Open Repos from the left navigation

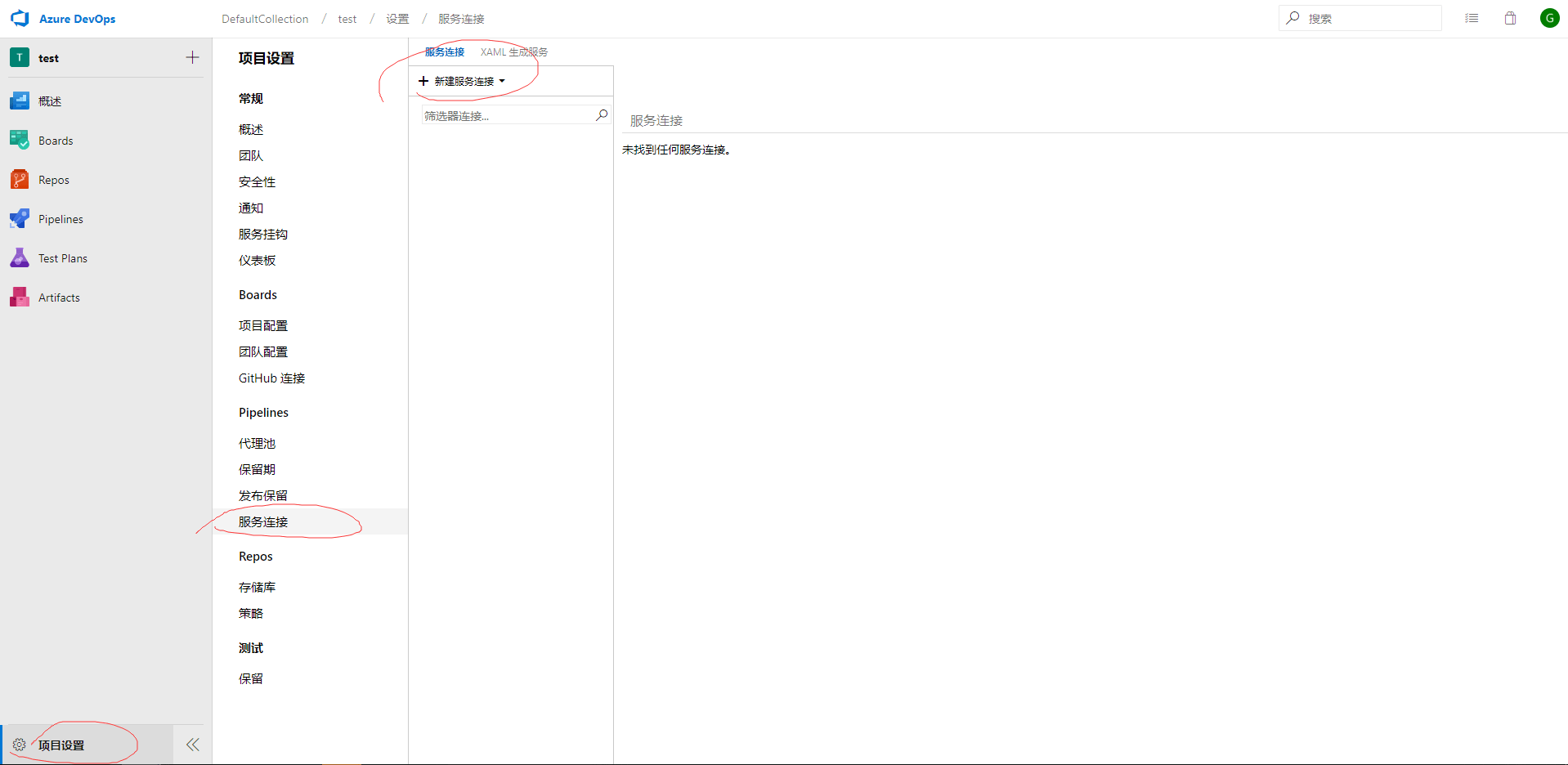53,180
